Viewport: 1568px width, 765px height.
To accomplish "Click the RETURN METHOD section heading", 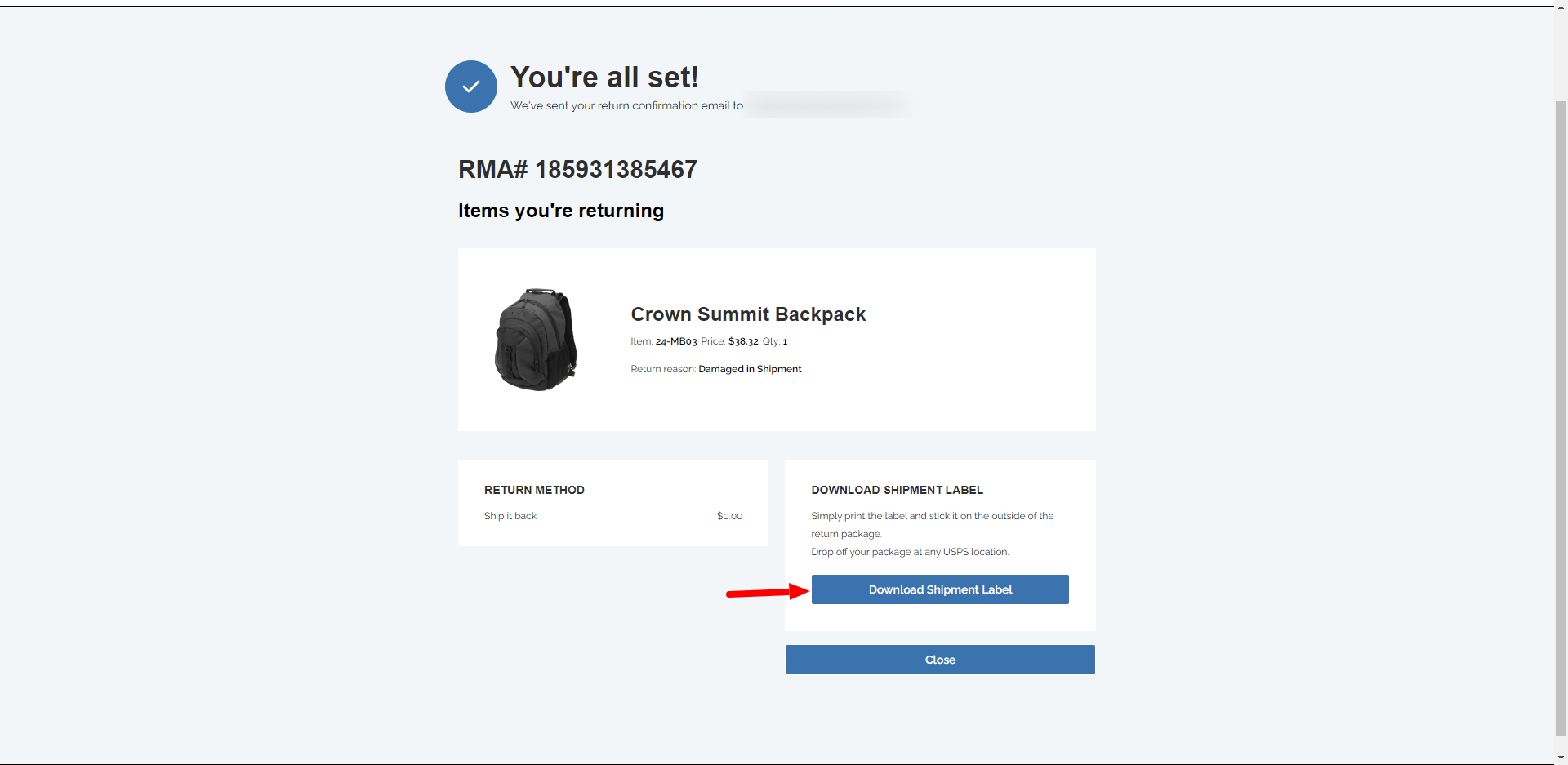I will click(x=534, y=490).
